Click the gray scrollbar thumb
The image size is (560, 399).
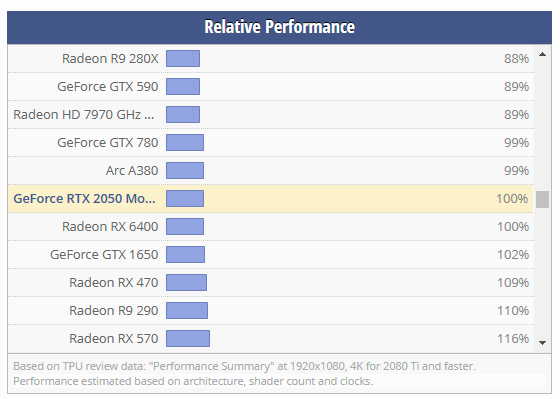click(542, 199)
